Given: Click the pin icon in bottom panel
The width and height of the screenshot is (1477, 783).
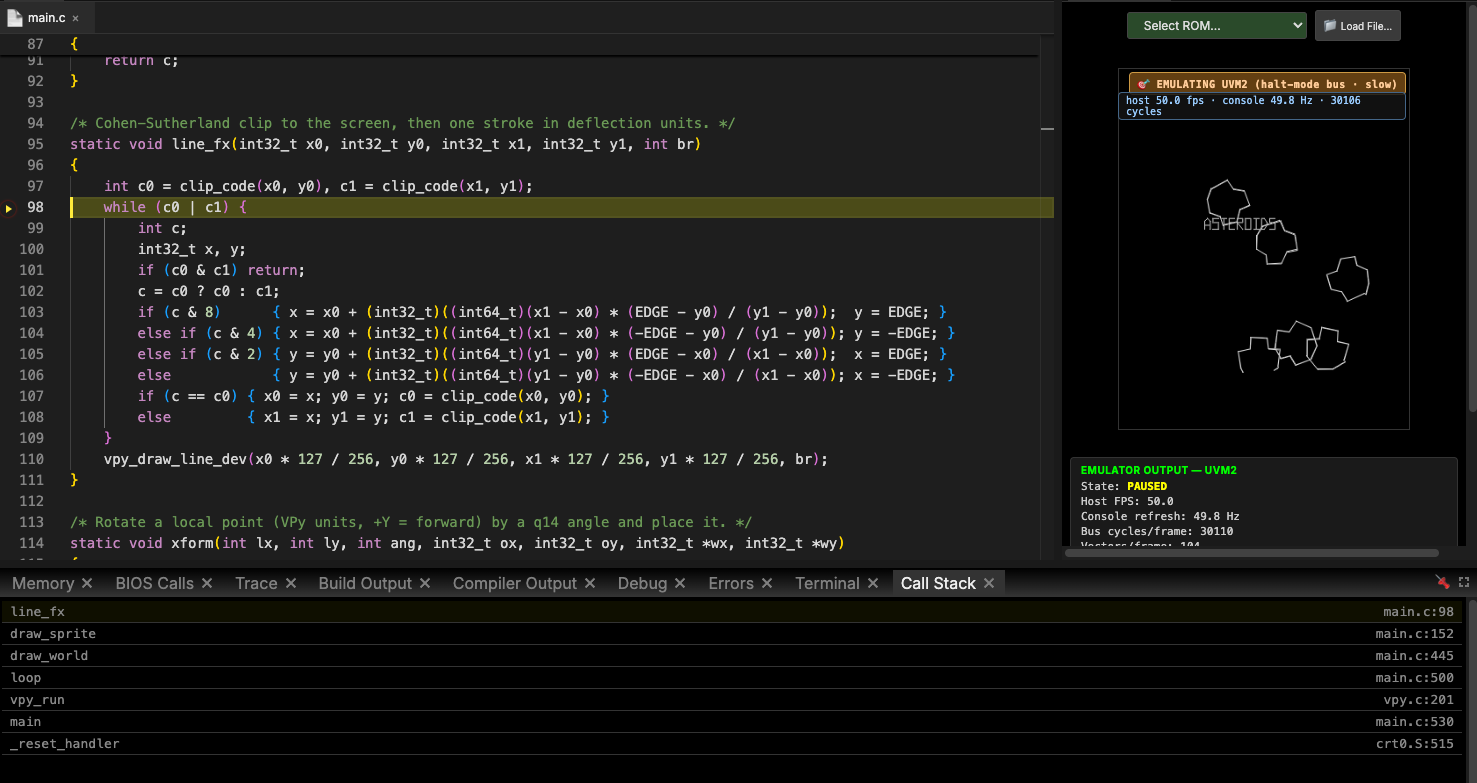Looking at the screenshot, I should pos(1443,582).
